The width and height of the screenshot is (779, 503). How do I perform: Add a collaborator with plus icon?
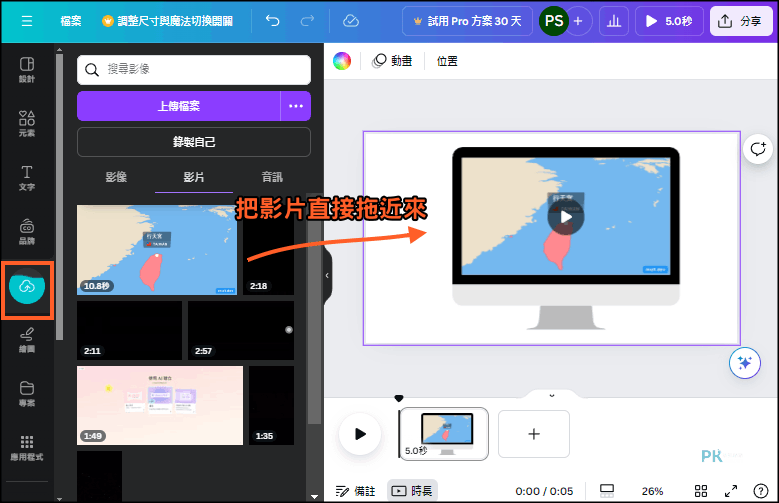(578, 21)
